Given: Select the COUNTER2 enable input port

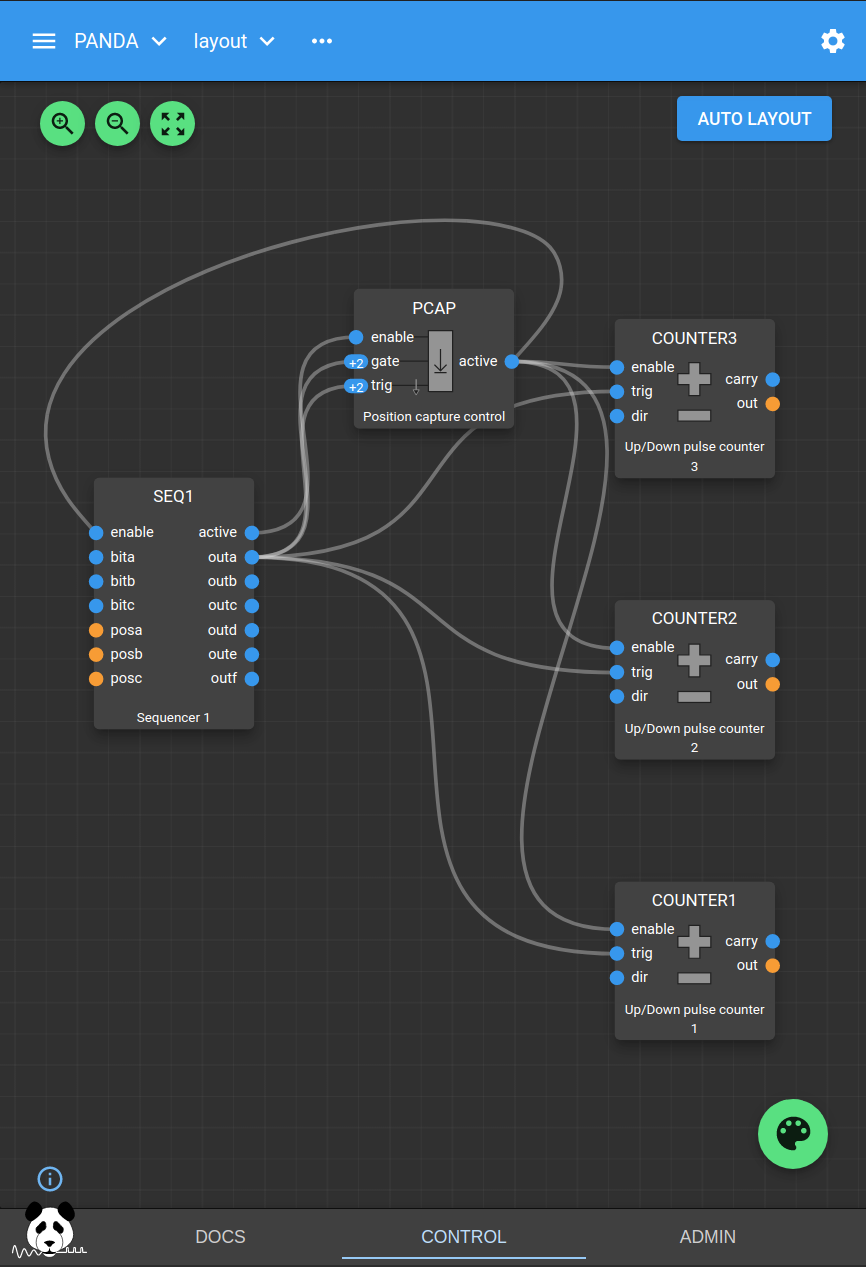Looking at the screenshot, I should [x=617, y=648].
